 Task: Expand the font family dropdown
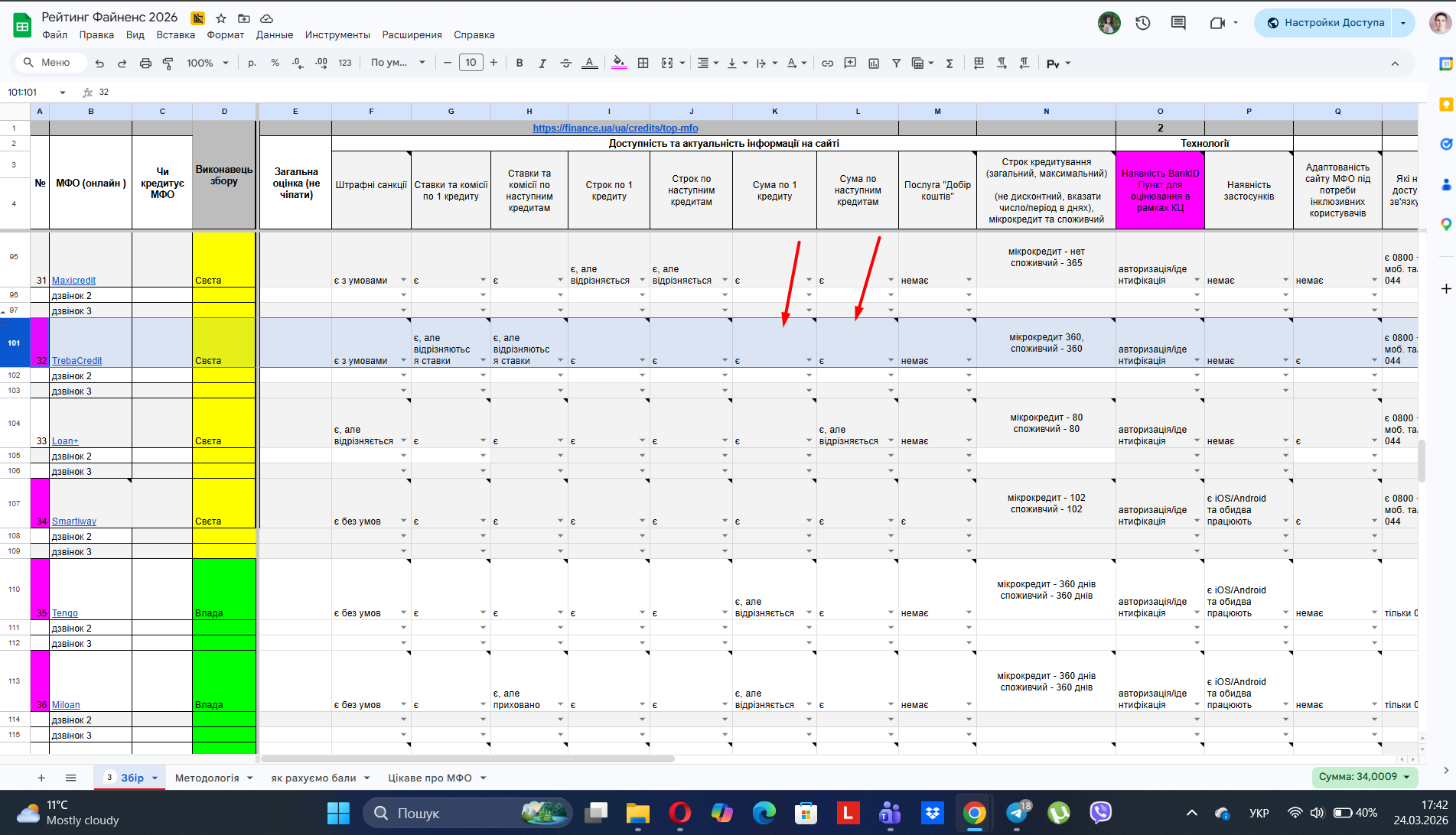pos(398,63)
